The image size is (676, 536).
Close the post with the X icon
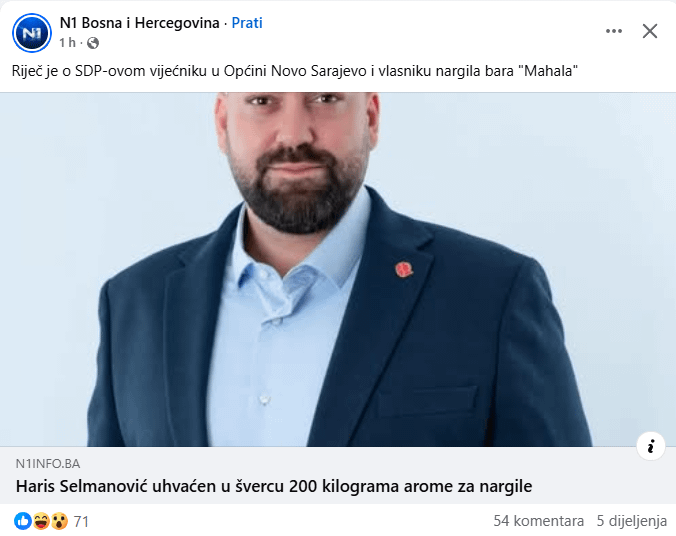tap(650, 31)
